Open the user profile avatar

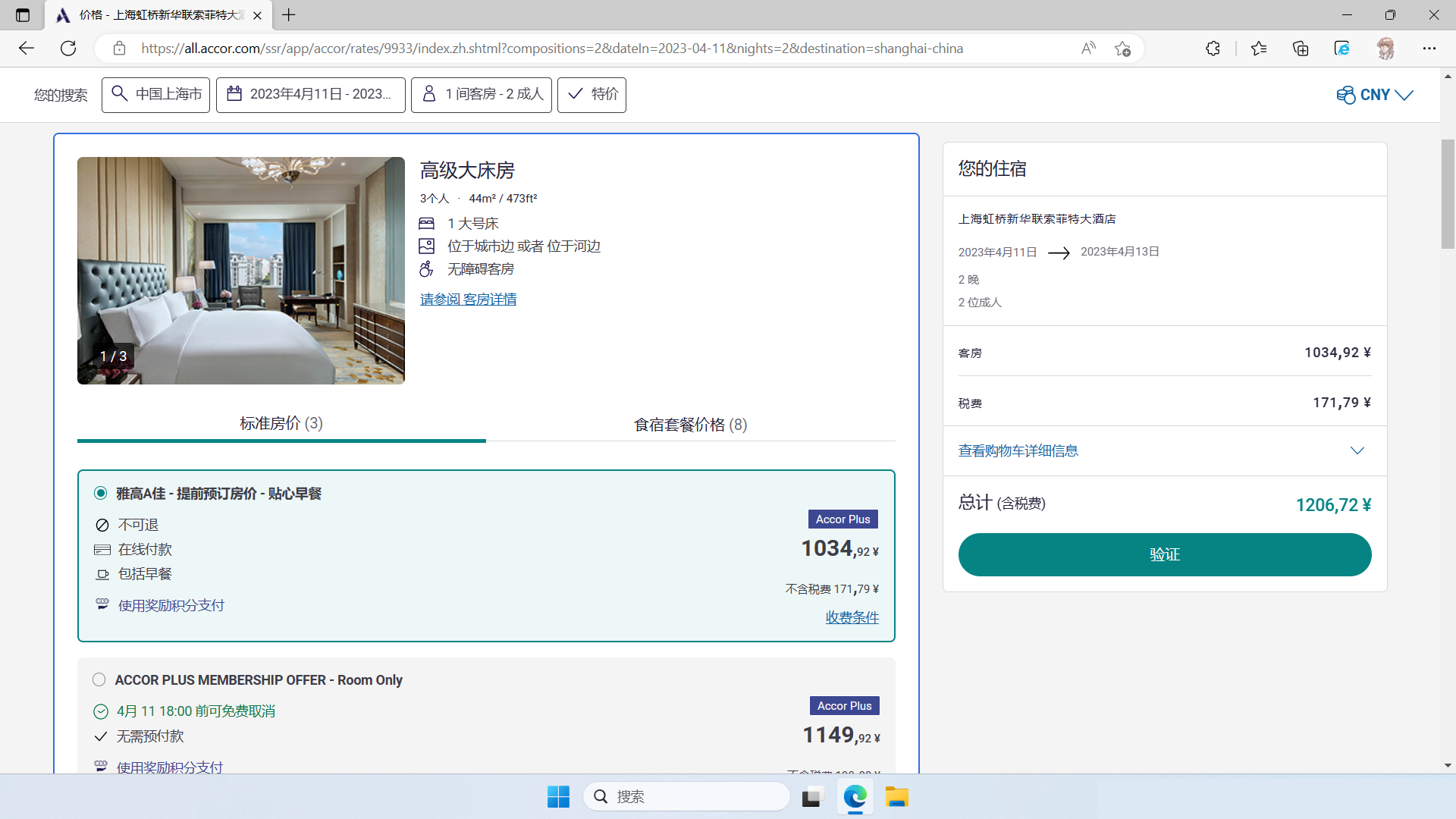[1386, 49]
